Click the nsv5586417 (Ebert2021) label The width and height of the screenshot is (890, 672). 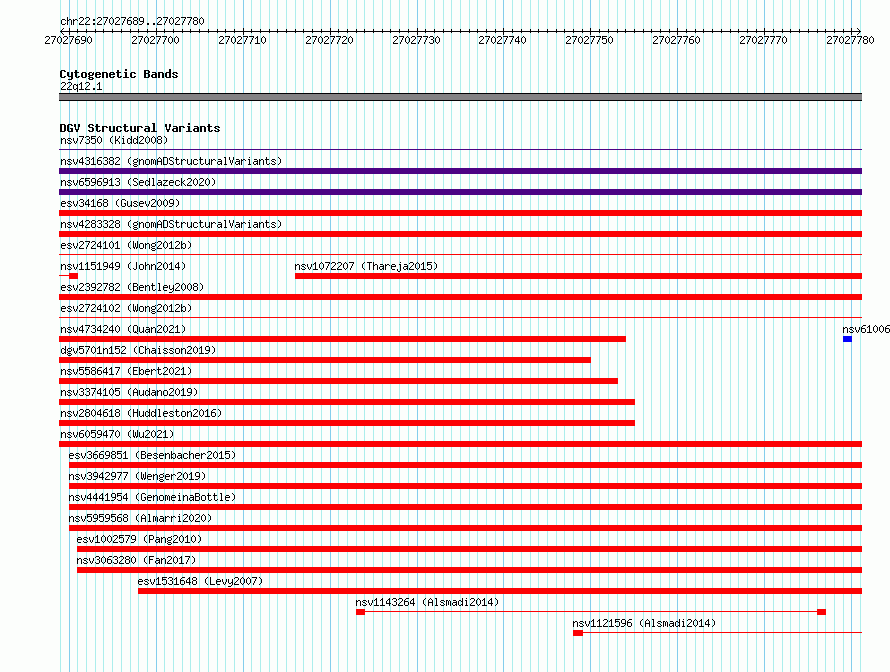click(126, 371)
